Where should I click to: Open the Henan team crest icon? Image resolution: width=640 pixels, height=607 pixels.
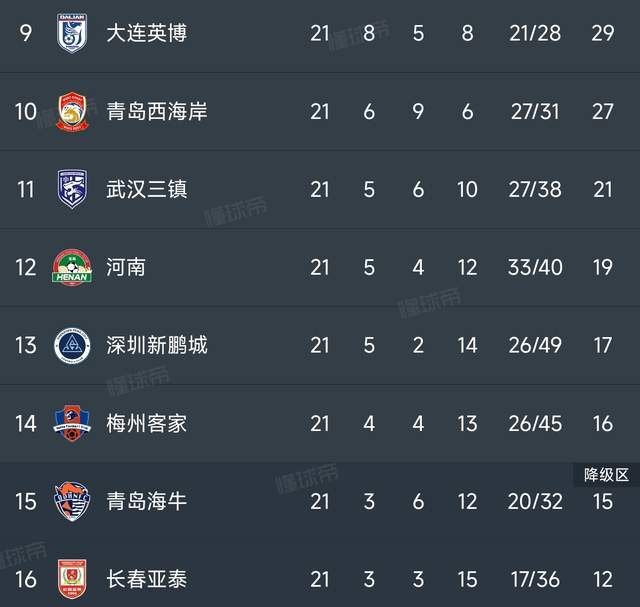tap(72, 267)
